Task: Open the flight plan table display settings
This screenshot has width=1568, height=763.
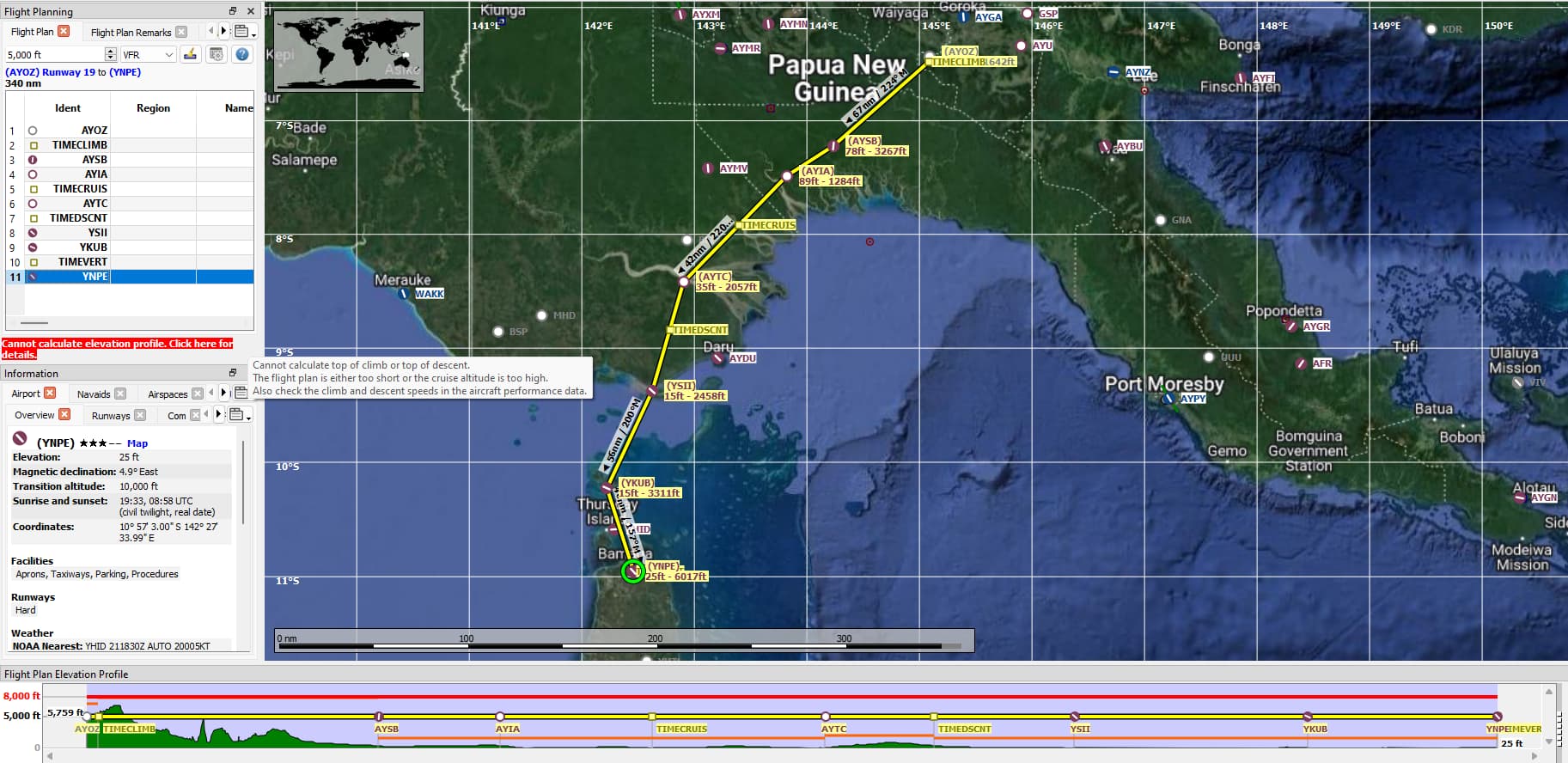Action: (217, 54)
